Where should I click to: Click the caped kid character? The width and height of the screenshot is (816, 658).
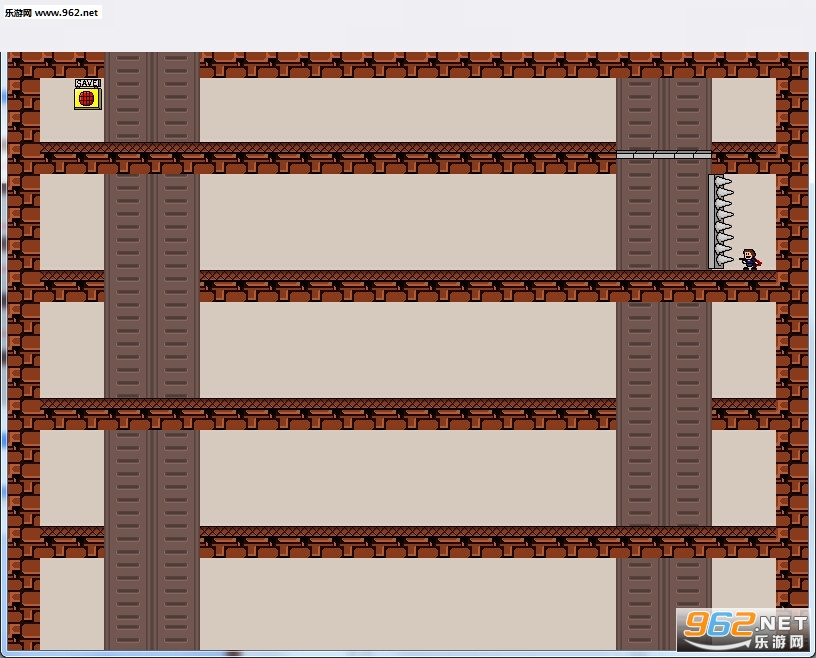(x=750, y=259)
